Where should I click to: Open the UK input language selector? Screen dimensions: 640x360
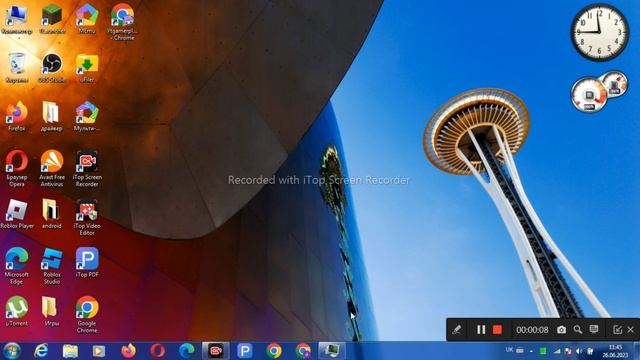(509, 350)
